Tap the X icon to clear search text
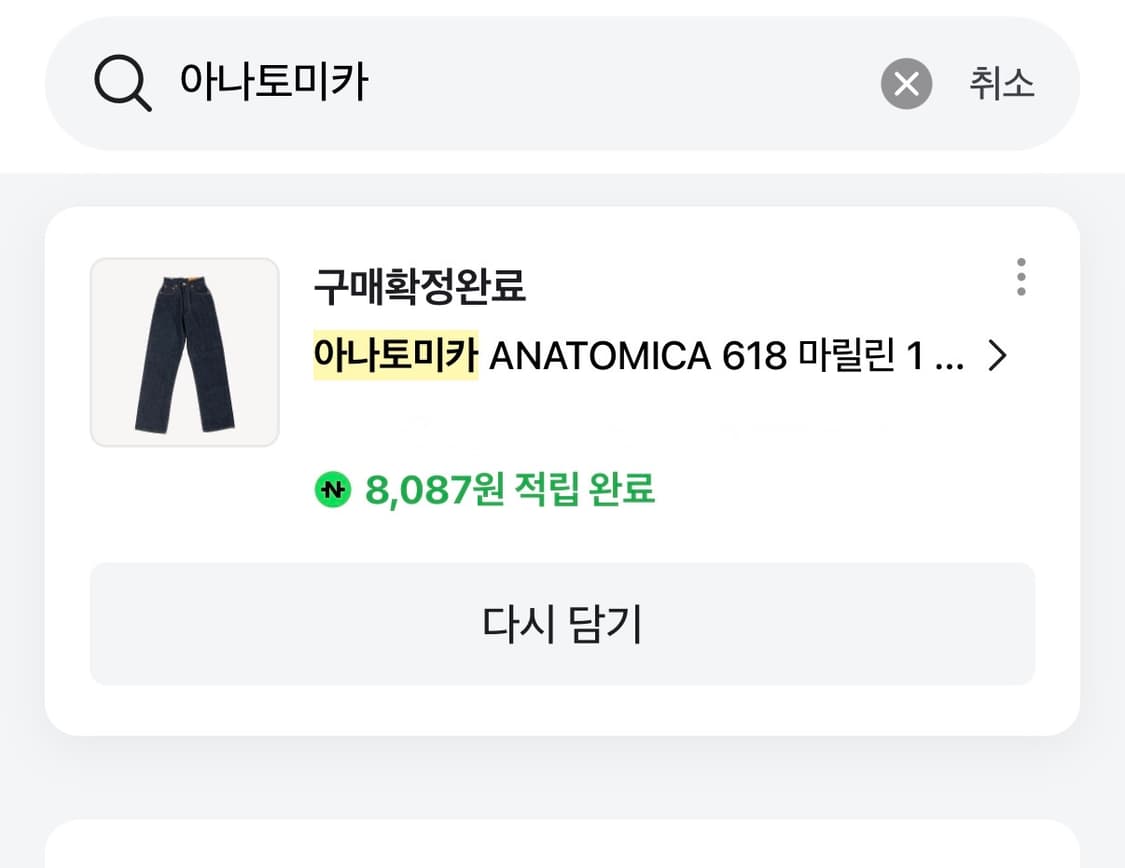Screen dimensions: 1125x868 pos(906,83)
